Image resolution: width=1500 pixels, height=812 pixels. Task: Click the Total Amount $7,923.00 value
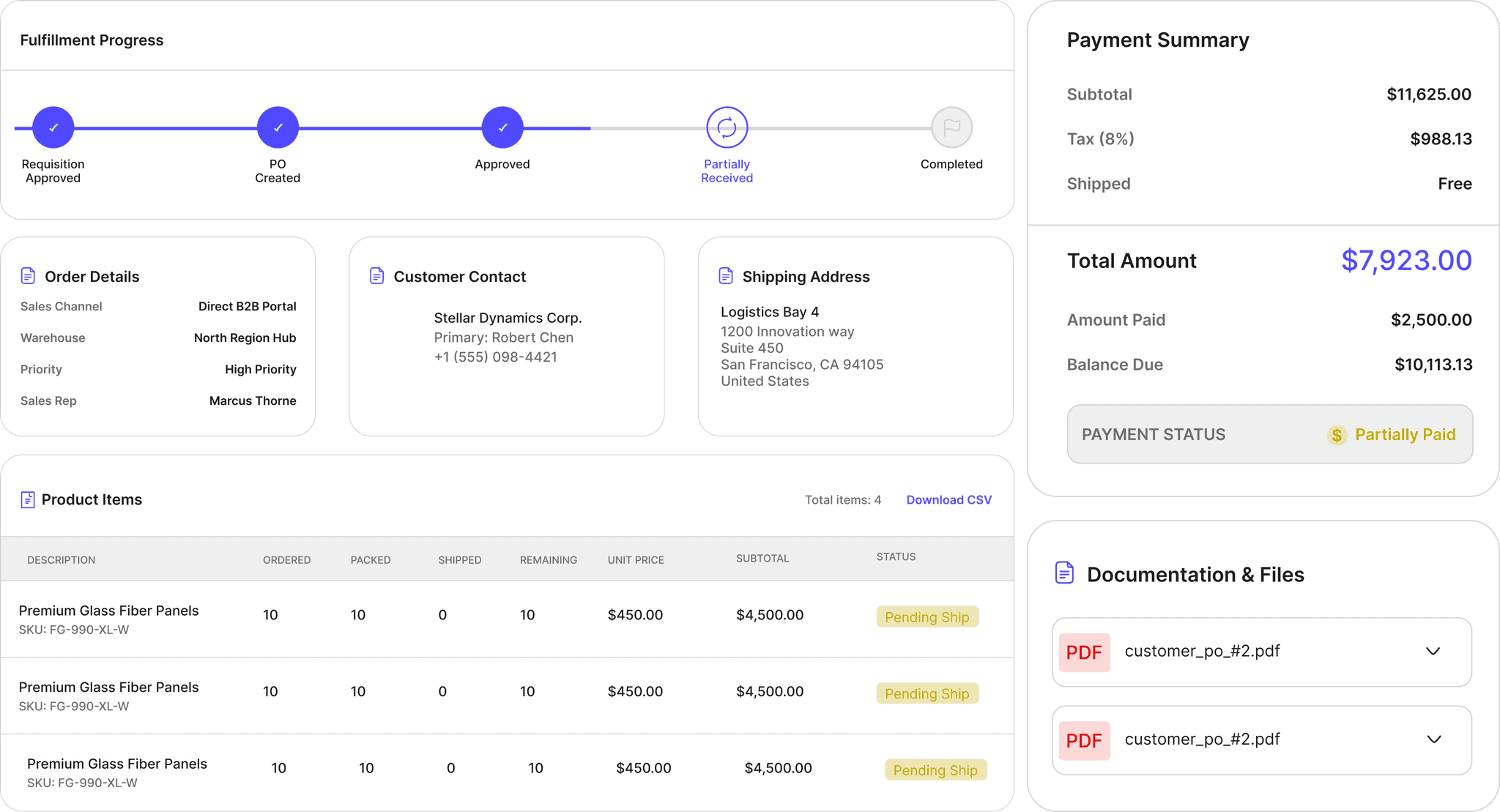click(x=1406, y=260)
